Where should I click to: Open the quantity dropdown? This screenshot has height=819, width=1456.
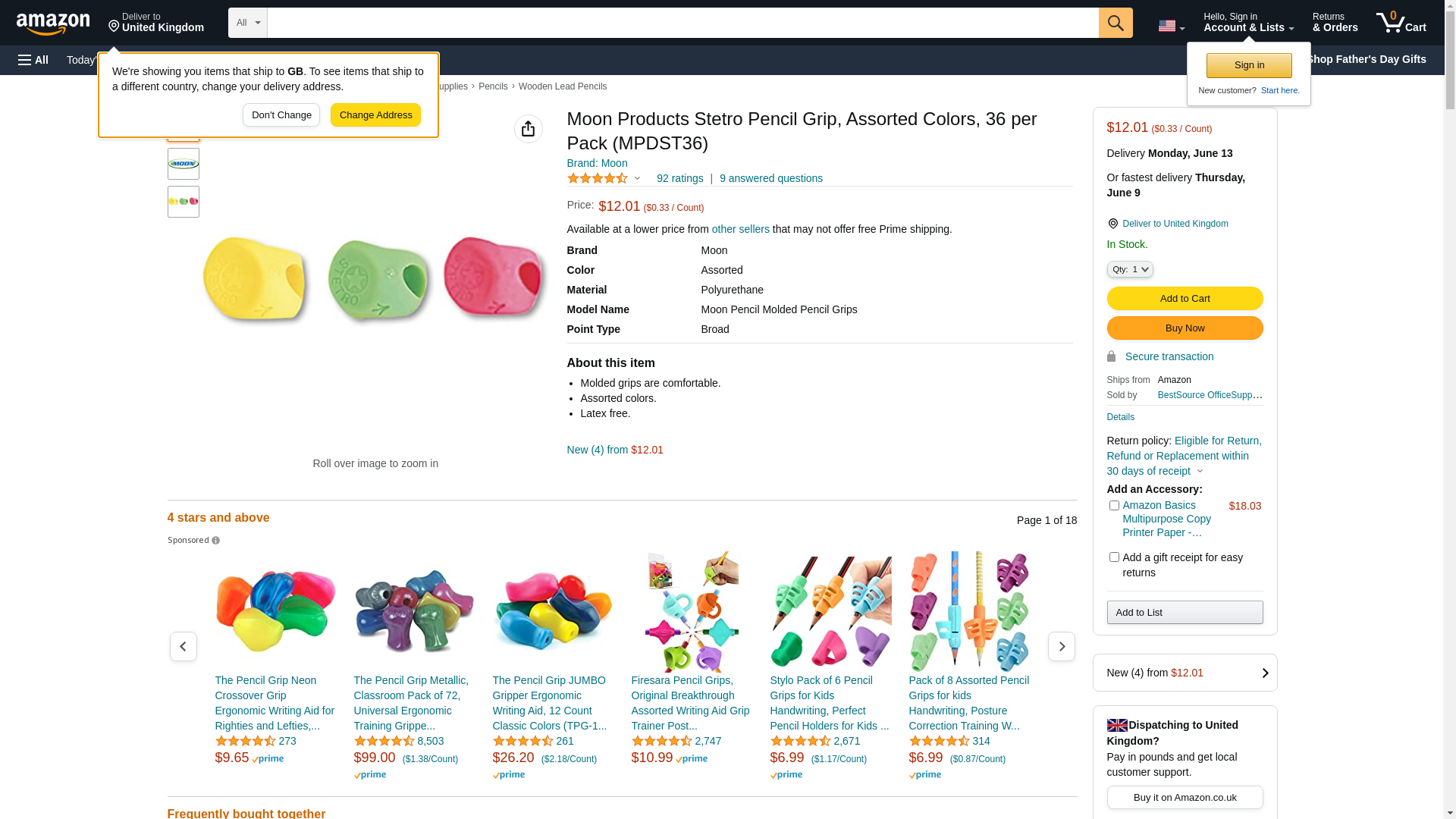pos(1130,269)
